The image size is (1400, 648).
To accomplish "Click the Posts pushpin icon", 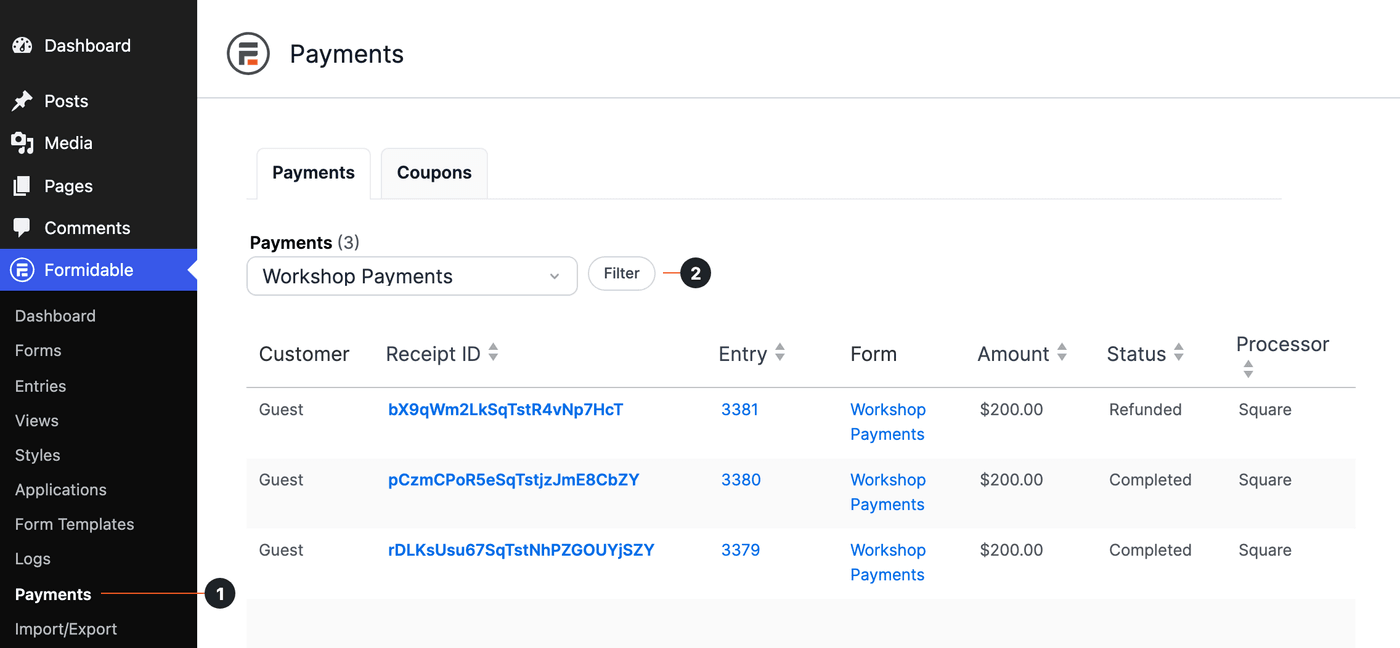I will [x=22, y=101].
